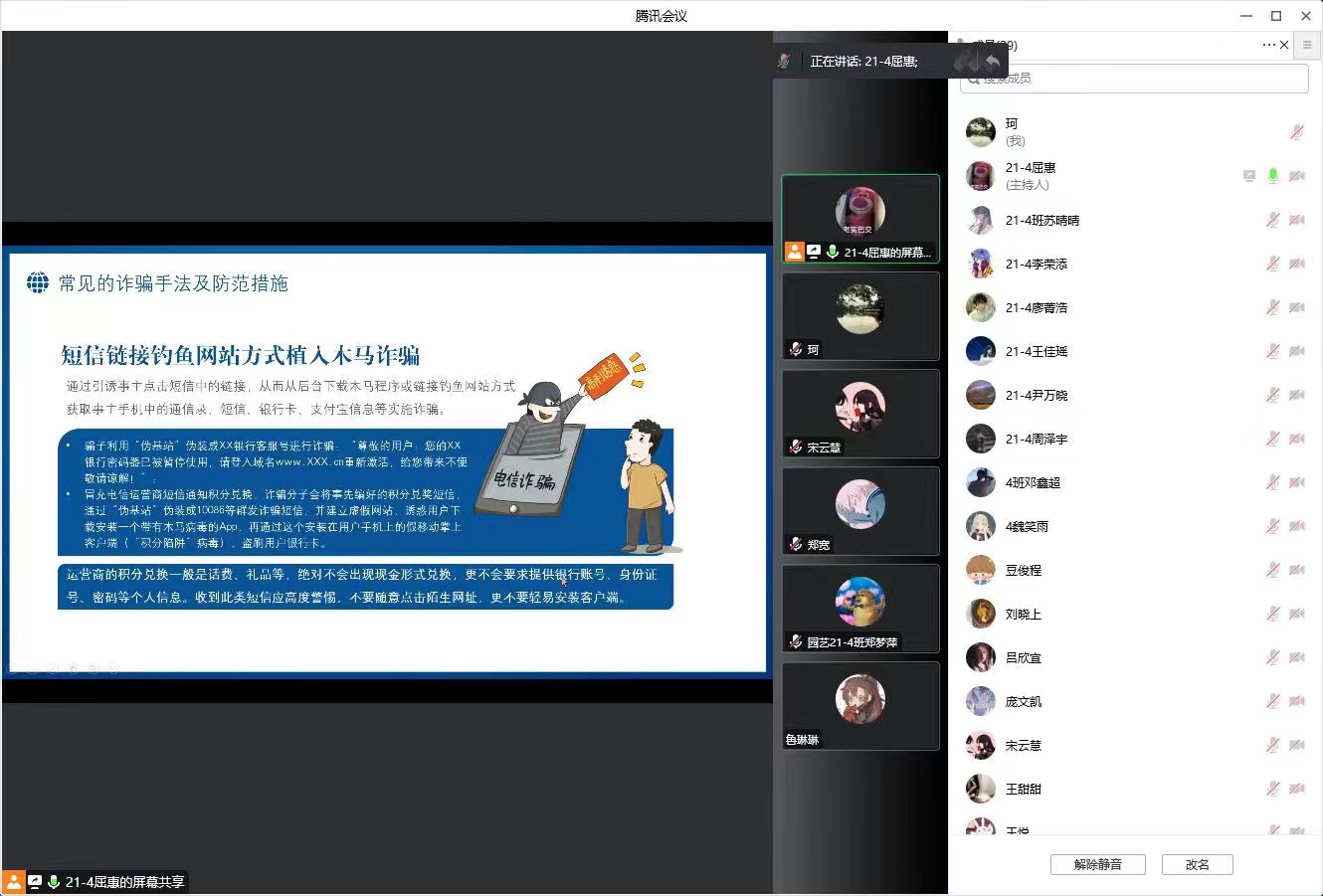
Task: Select 宋云慧's video thumbnail
Action: 859,414
